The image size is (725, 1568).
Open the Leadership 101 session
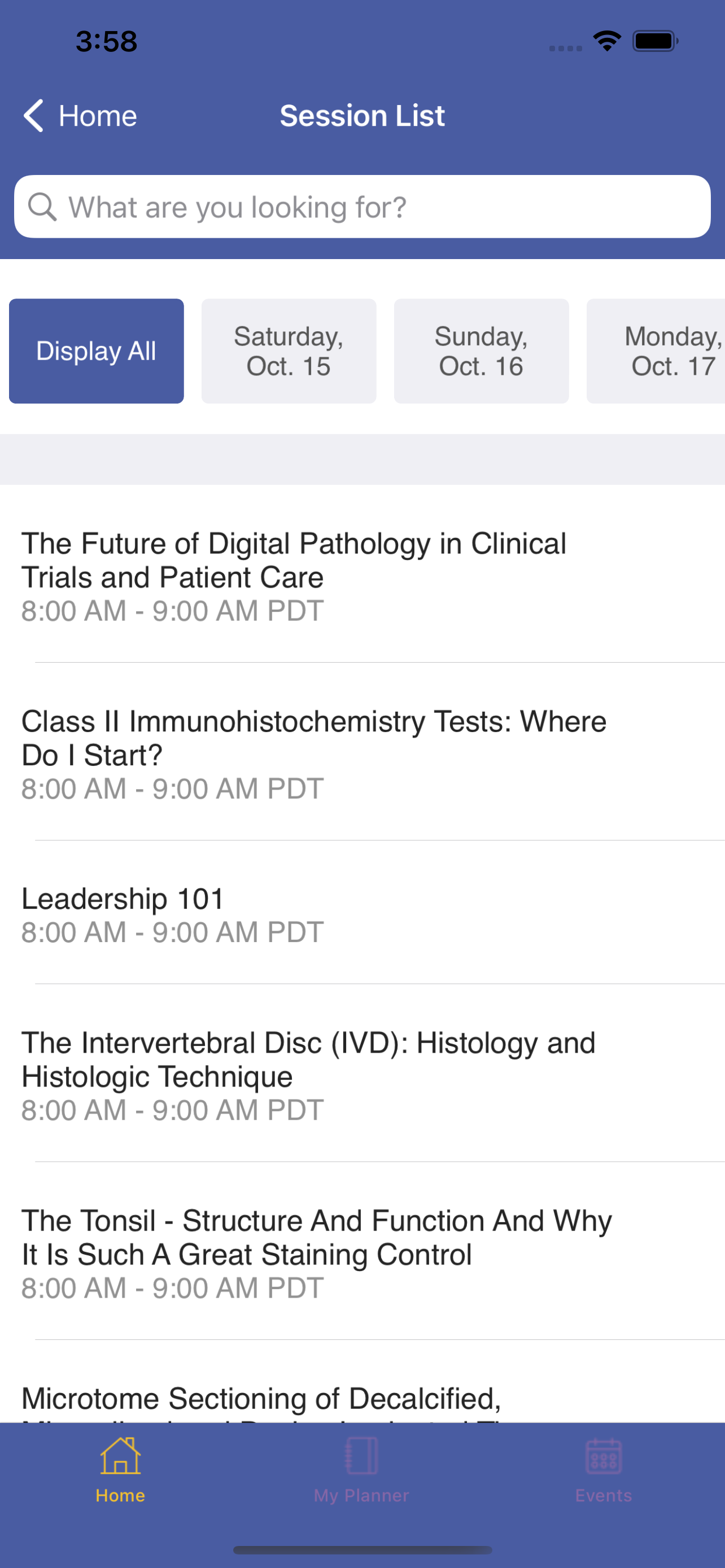tap(362, 913)
